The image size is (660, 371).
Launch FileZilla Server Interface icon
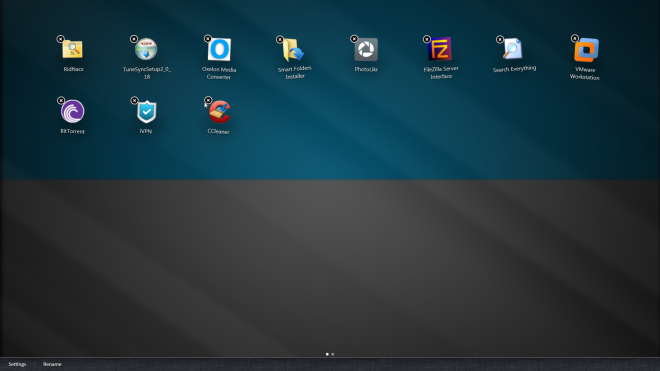(439, 49)
